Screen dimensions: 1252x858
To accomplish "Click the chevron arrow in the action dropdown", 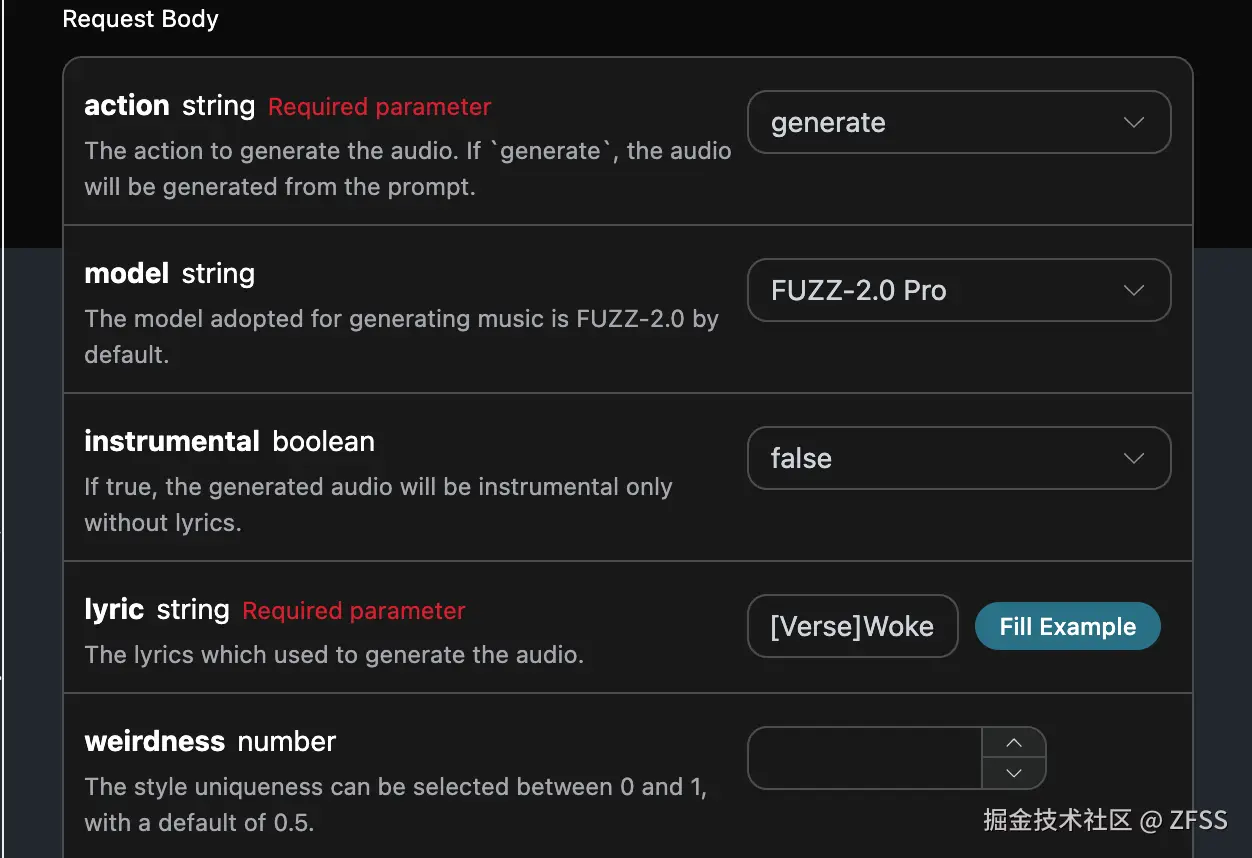I will point(1133,123).
